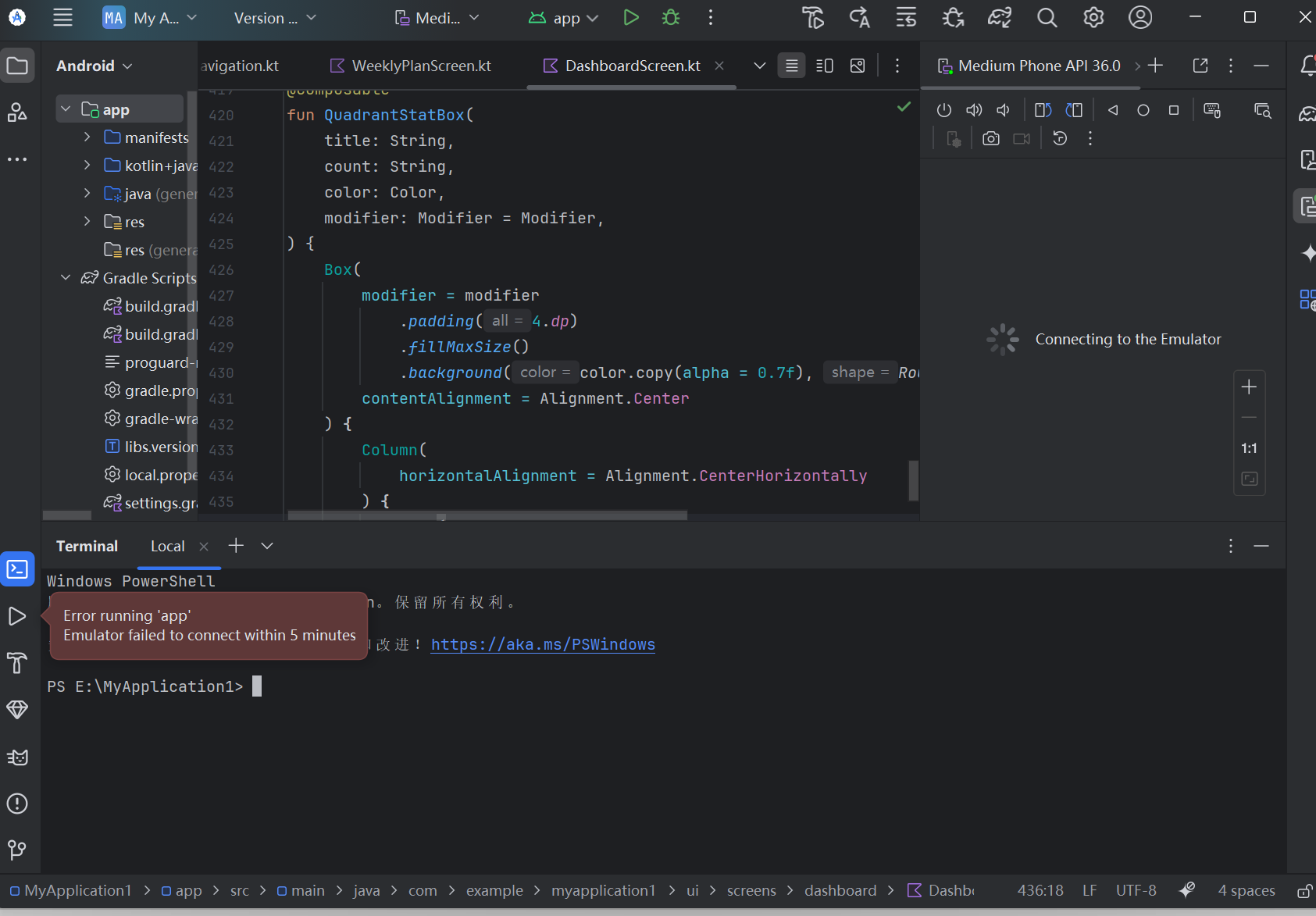1316x916 pixels.
Task: Raise emulator volume up
Action: coord(974,110)
